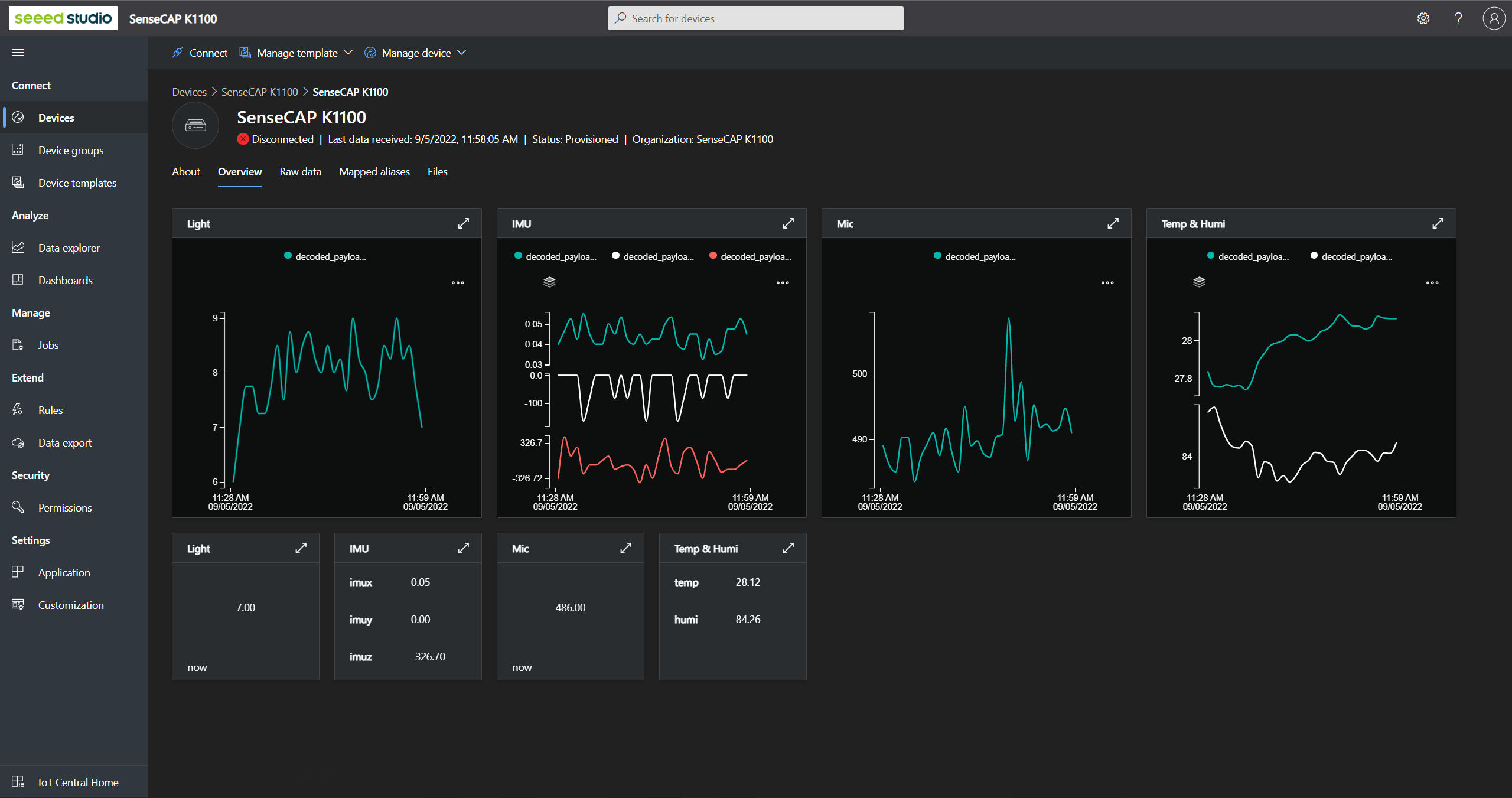Open the Mapped aliases tab
The height and width of the screenshot is (798, 1512).
coord(374,172)
